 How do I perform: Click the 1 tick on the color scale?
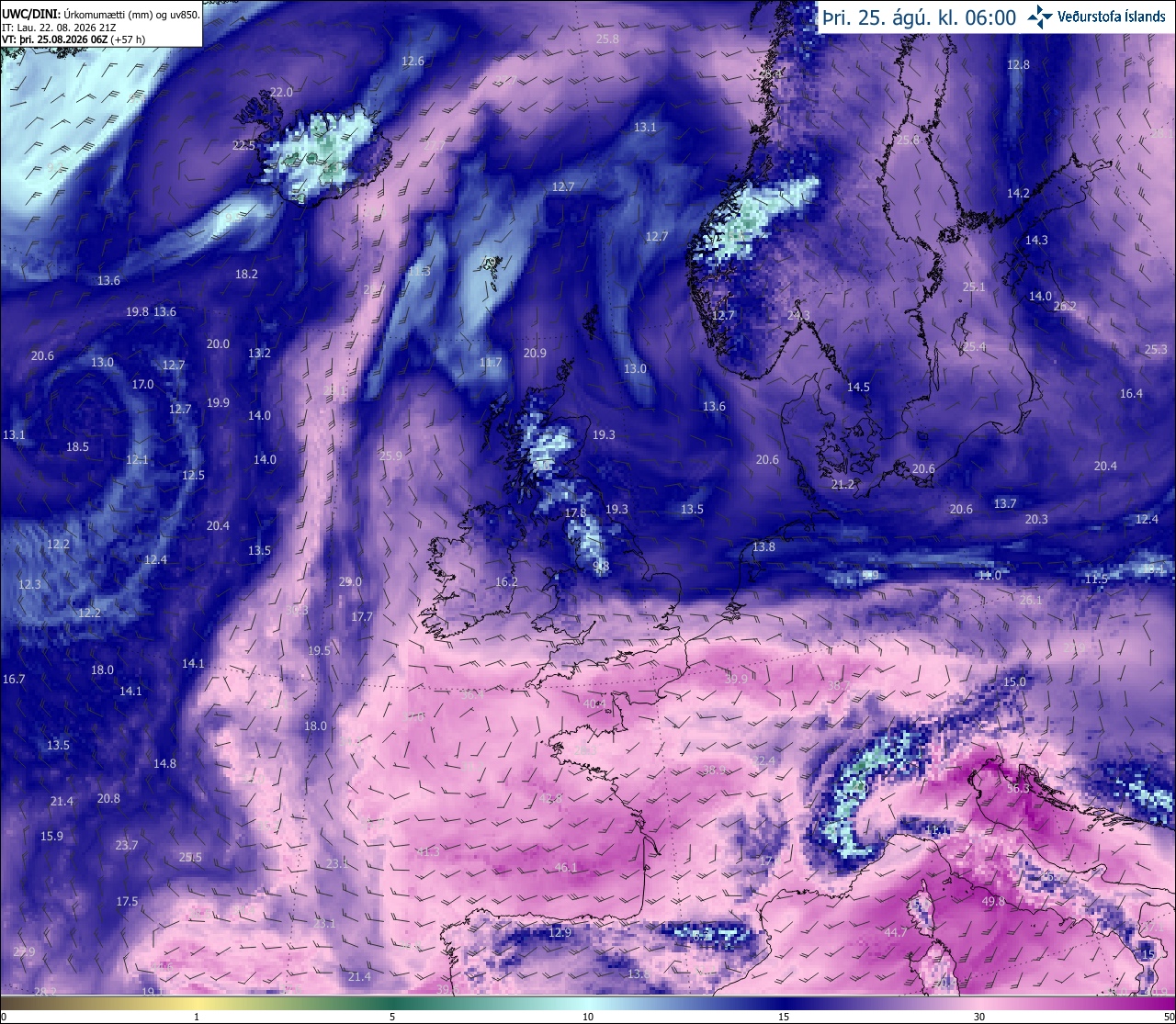click(x=197, y=1017)
